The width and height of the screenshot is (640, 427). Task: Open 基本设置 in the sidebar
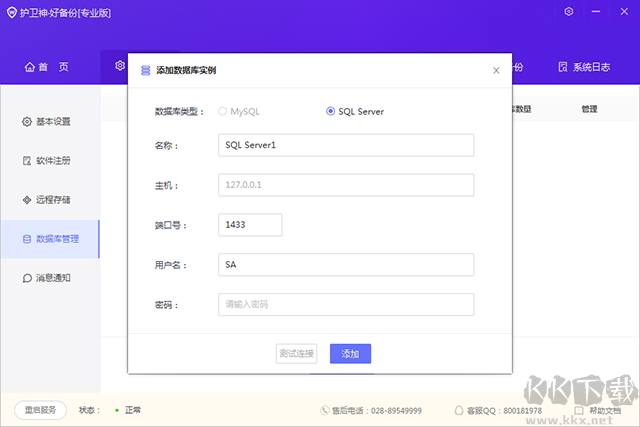pos(50,122)
